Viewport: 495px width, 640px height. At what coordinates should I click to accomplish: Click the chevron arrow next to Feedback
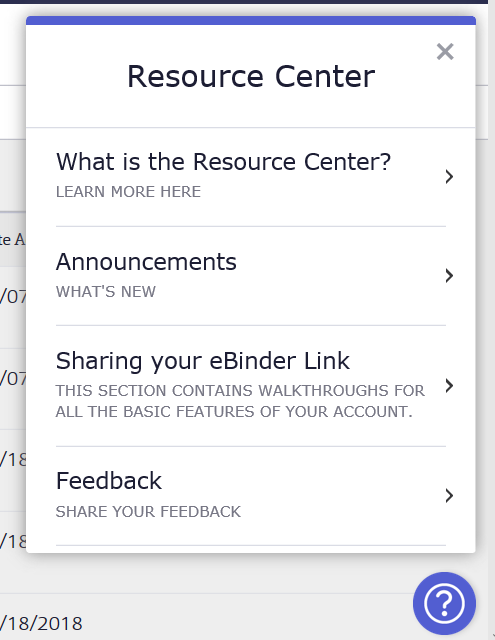tap(449, 496)
